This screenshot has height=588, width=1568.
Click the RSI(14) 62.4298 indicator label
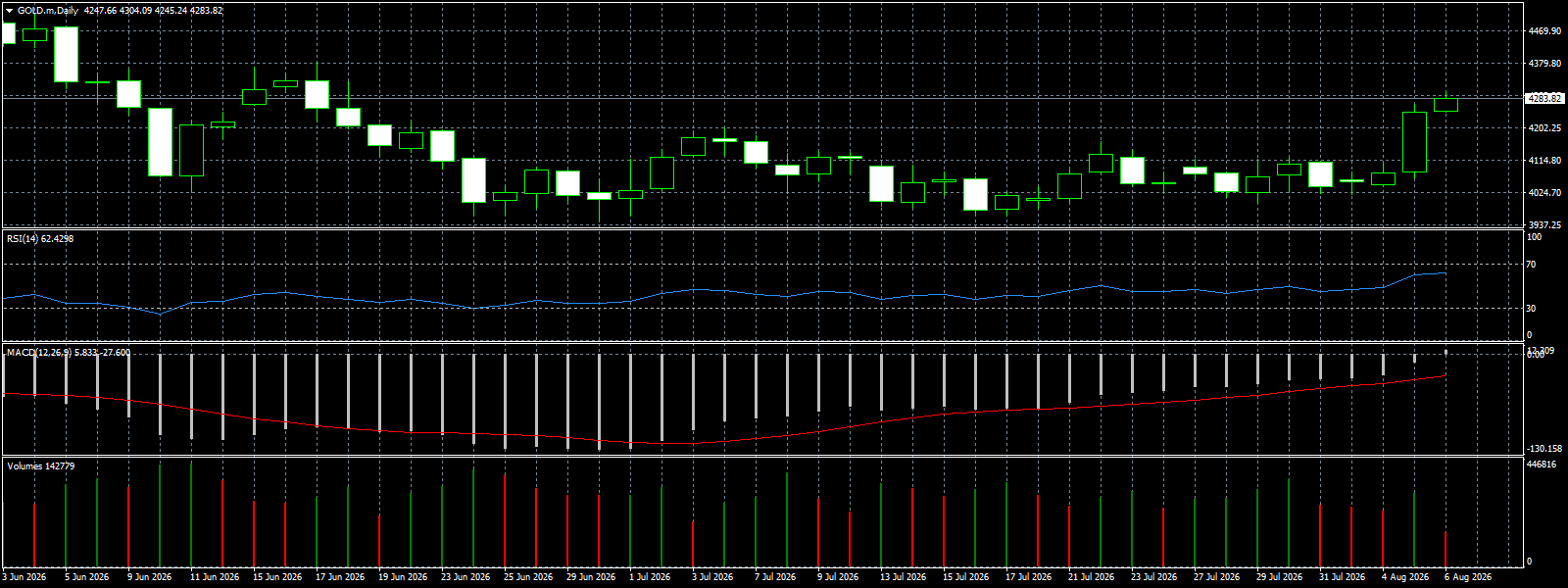pyautogui.click(x=40, y=239)
